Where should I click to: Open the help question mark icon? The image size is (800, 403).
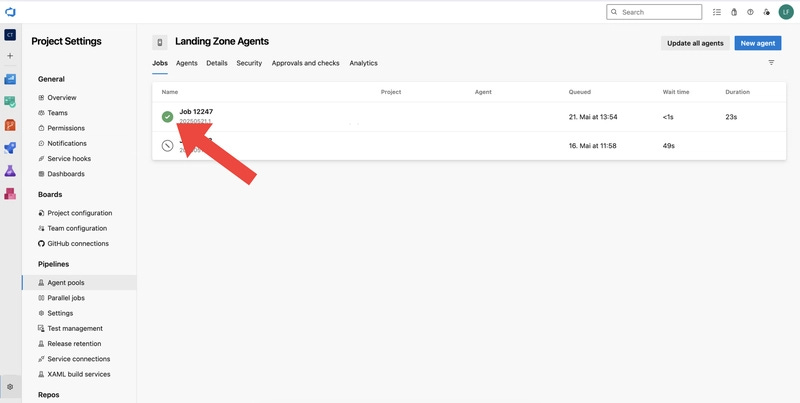coord(750,12)
